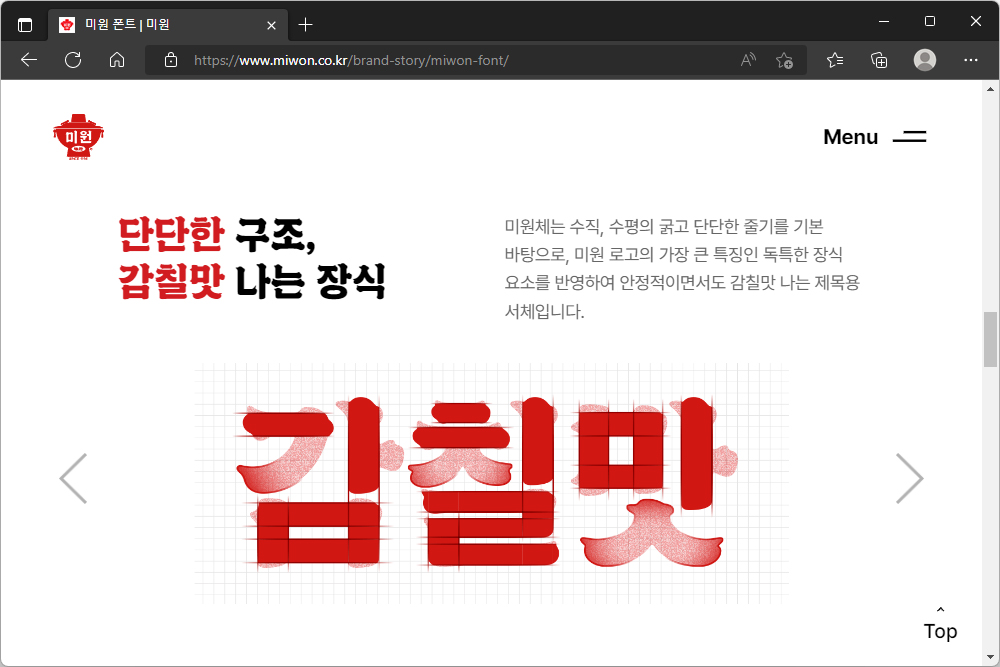Go to the browser home page
The height and width of the screenshot is (667, 1000).
tap(117, 60)
